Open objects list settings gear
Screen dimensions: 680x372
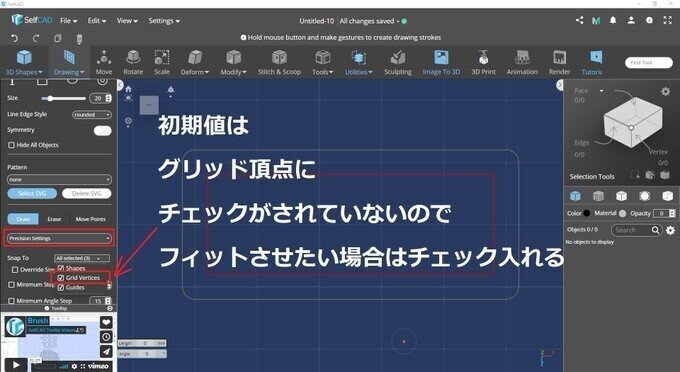[x=670, y=230]
